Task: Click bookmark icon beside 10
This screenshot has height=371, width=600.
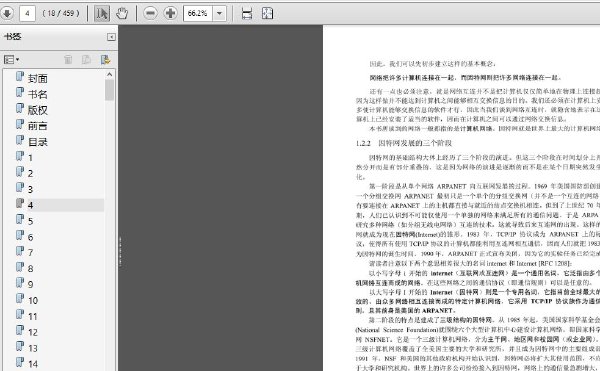Action: point(20,298)
